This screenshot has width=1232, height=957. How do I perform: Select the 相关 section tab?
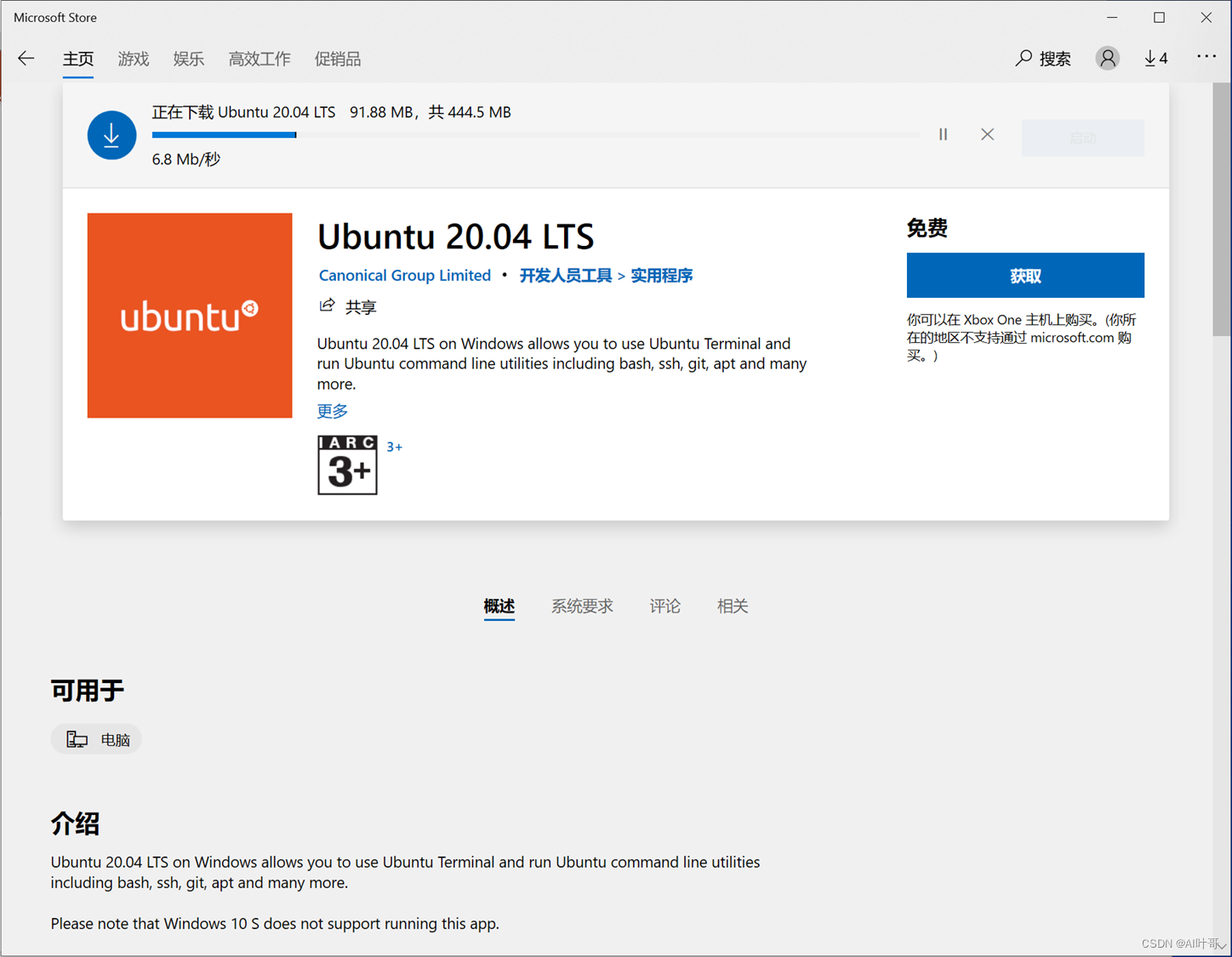point(733,607)
